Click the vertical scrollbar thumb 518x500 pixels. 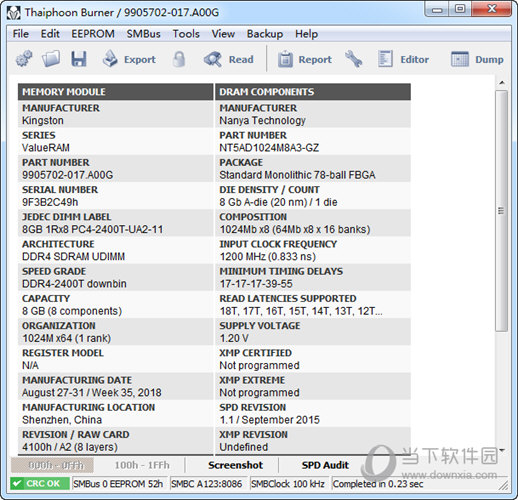[x=501, y=211]
